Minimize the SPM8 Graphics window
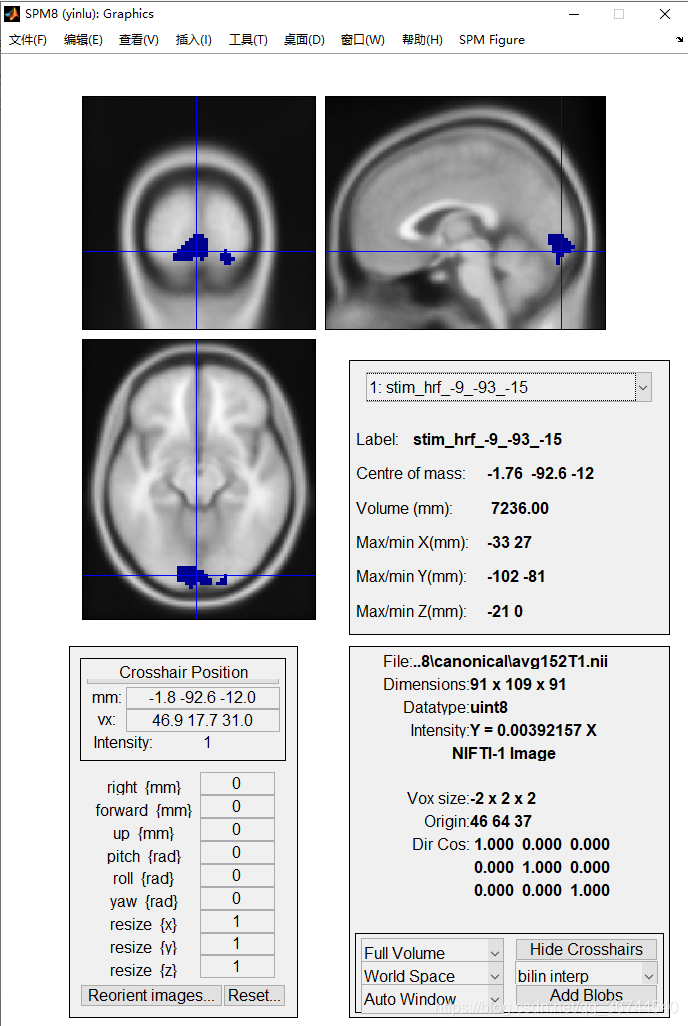Image resolution: width=688 pixels, height=1026 pixels. 574,14
